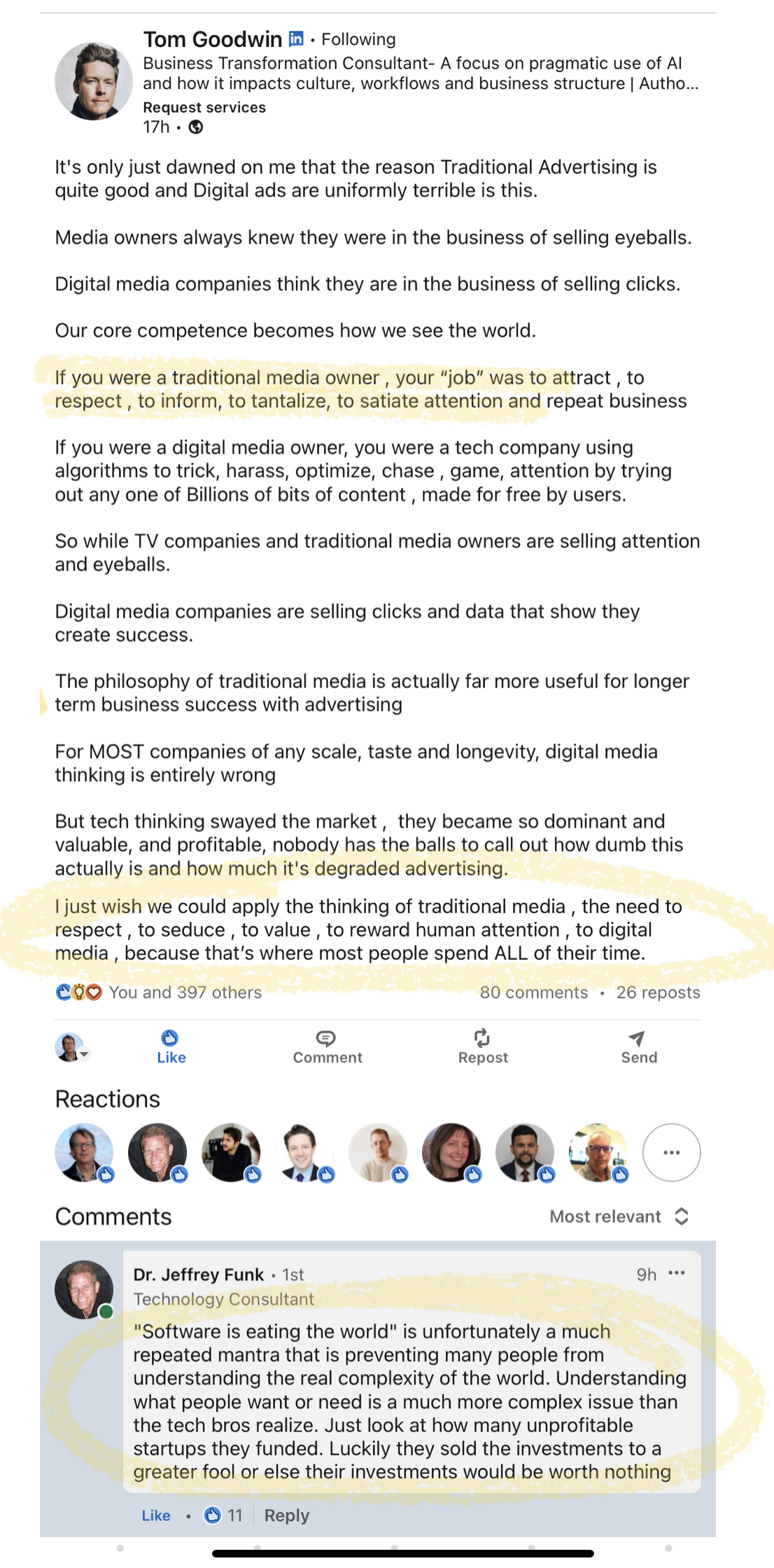Open the three-dot menu on Jeffrey Funk's comment
This screenshot has width=774, height=1568.
pos(677,1273)
